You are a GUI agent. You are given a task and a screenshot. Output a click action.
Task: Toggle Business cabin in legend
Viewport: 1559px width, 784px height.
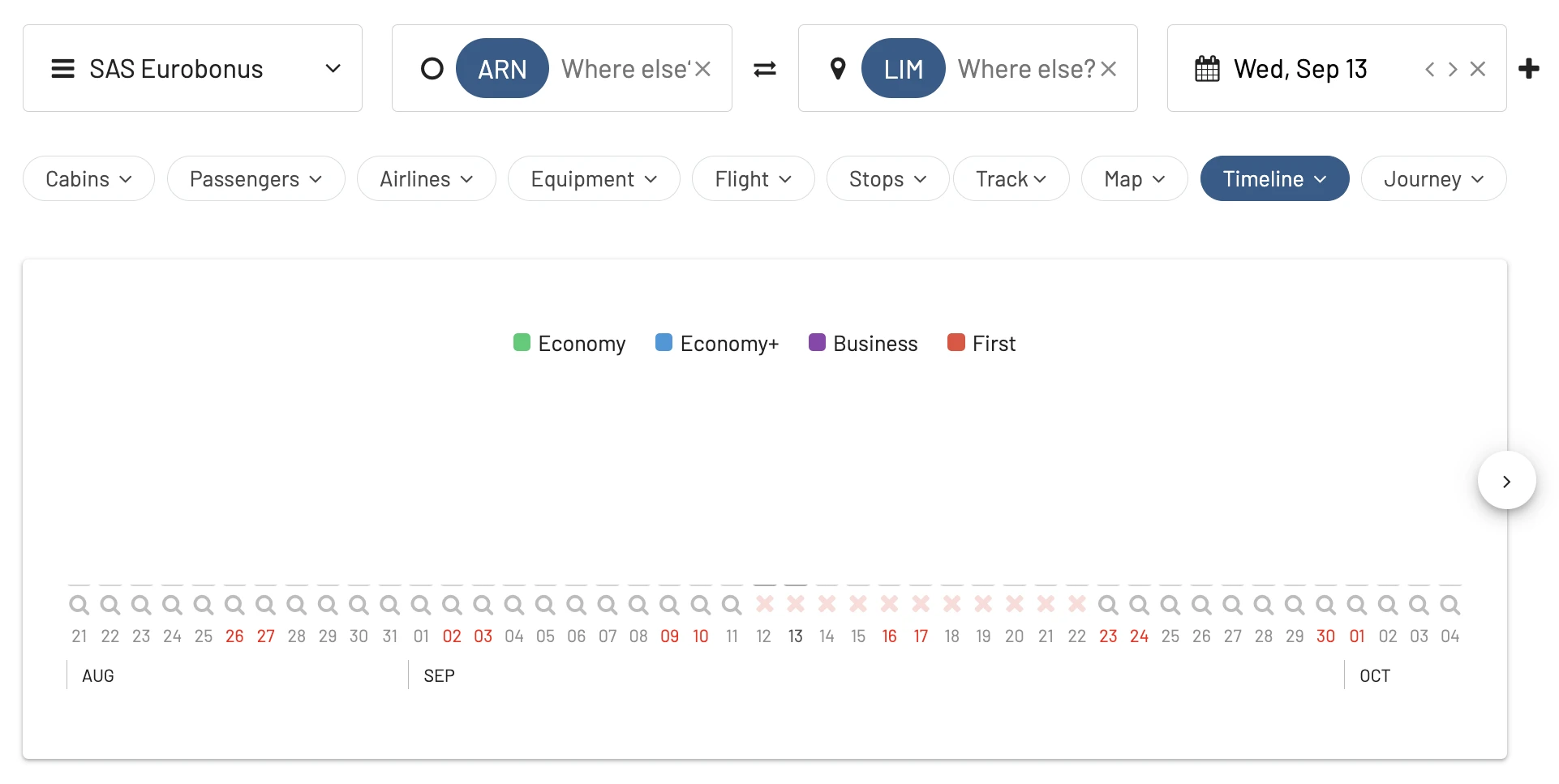[863, 343]
